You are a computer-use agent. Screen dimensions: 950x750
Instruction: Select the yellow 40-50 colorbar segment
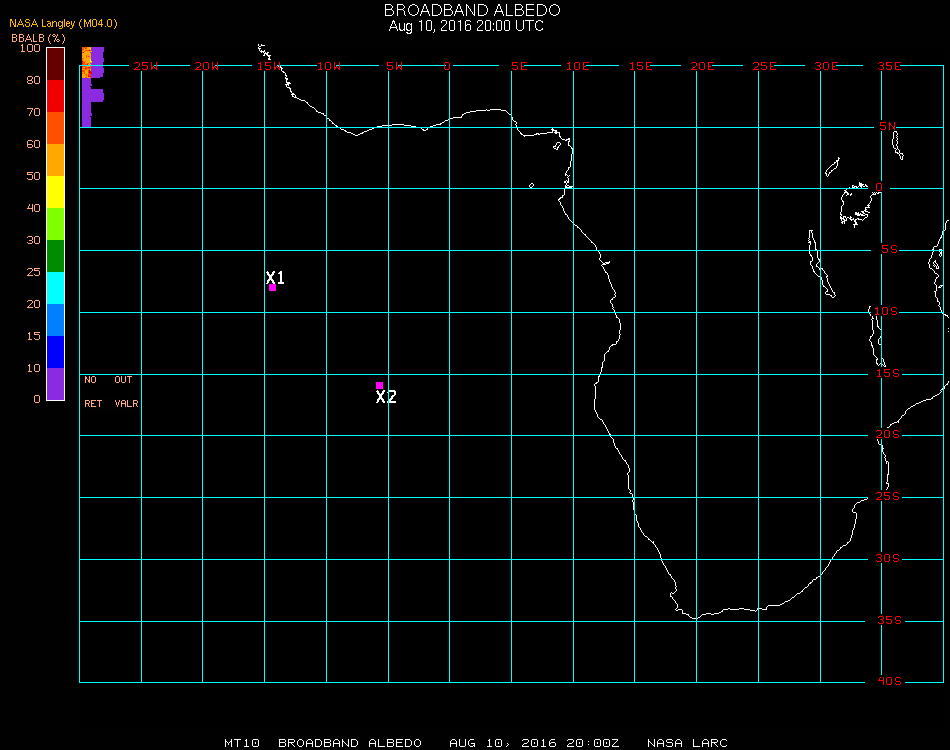[x=56, y=192]
